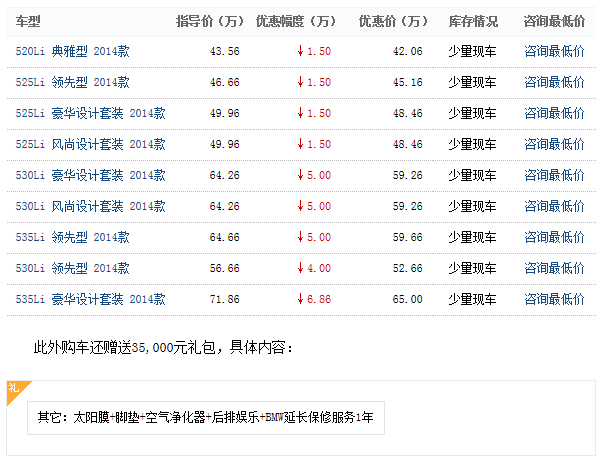Click the red down arrow beside 4.00
Viewport: 602px width, 462px height.
click(x=300, y=268)
